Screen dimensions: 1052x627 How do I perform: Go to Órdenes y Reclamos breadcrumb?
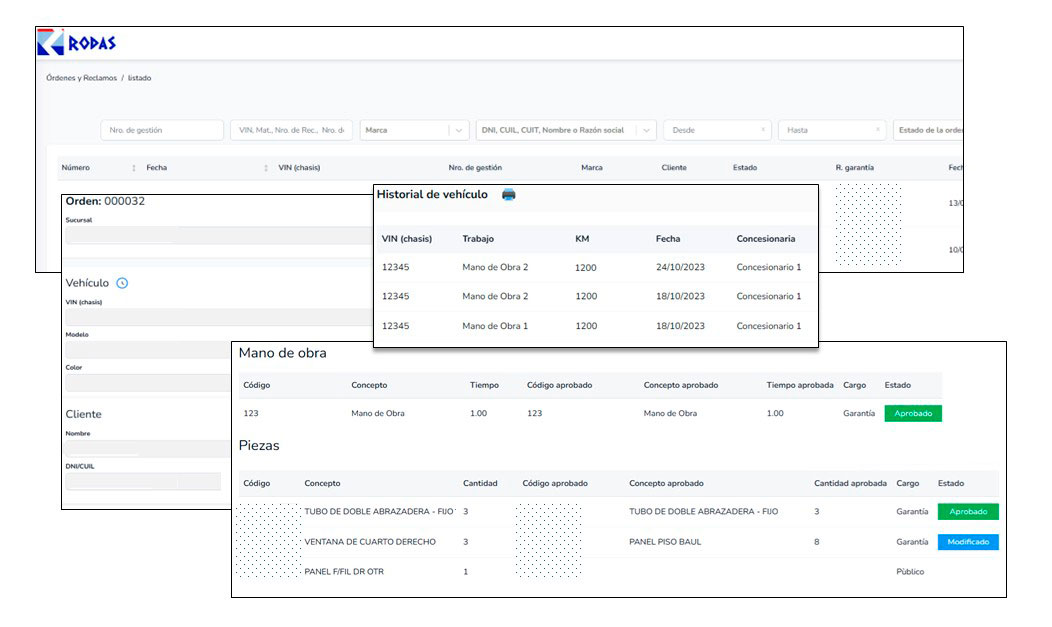tap(81, 78)
